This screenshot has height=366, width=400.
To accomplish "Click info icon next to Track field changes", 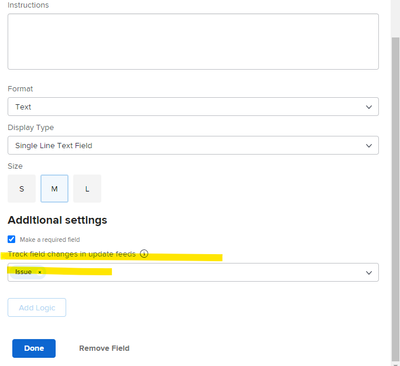I will coord(144,254).
